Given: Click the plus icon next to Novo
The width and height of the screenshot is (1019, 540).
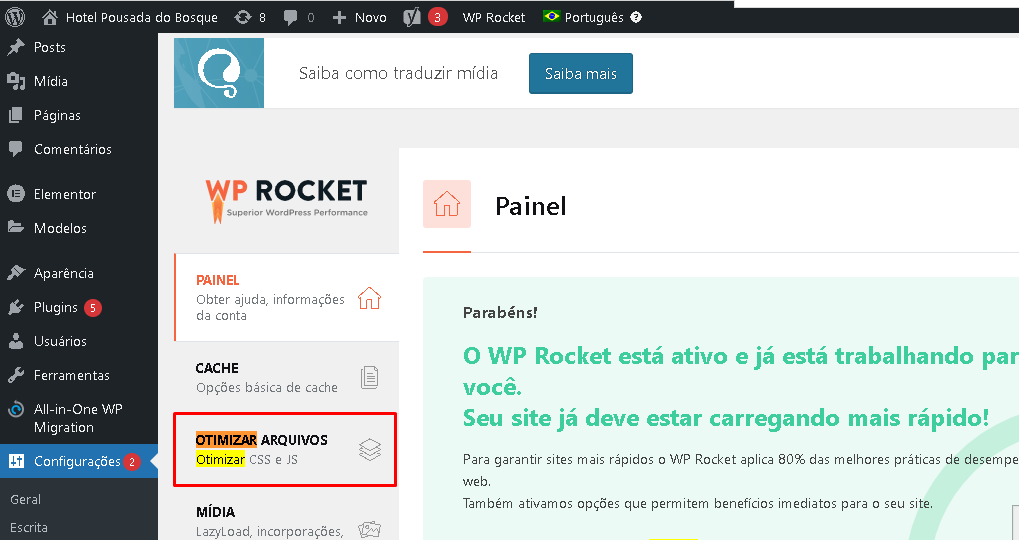Looking at the screenshot, I should (x=339, y=18).
